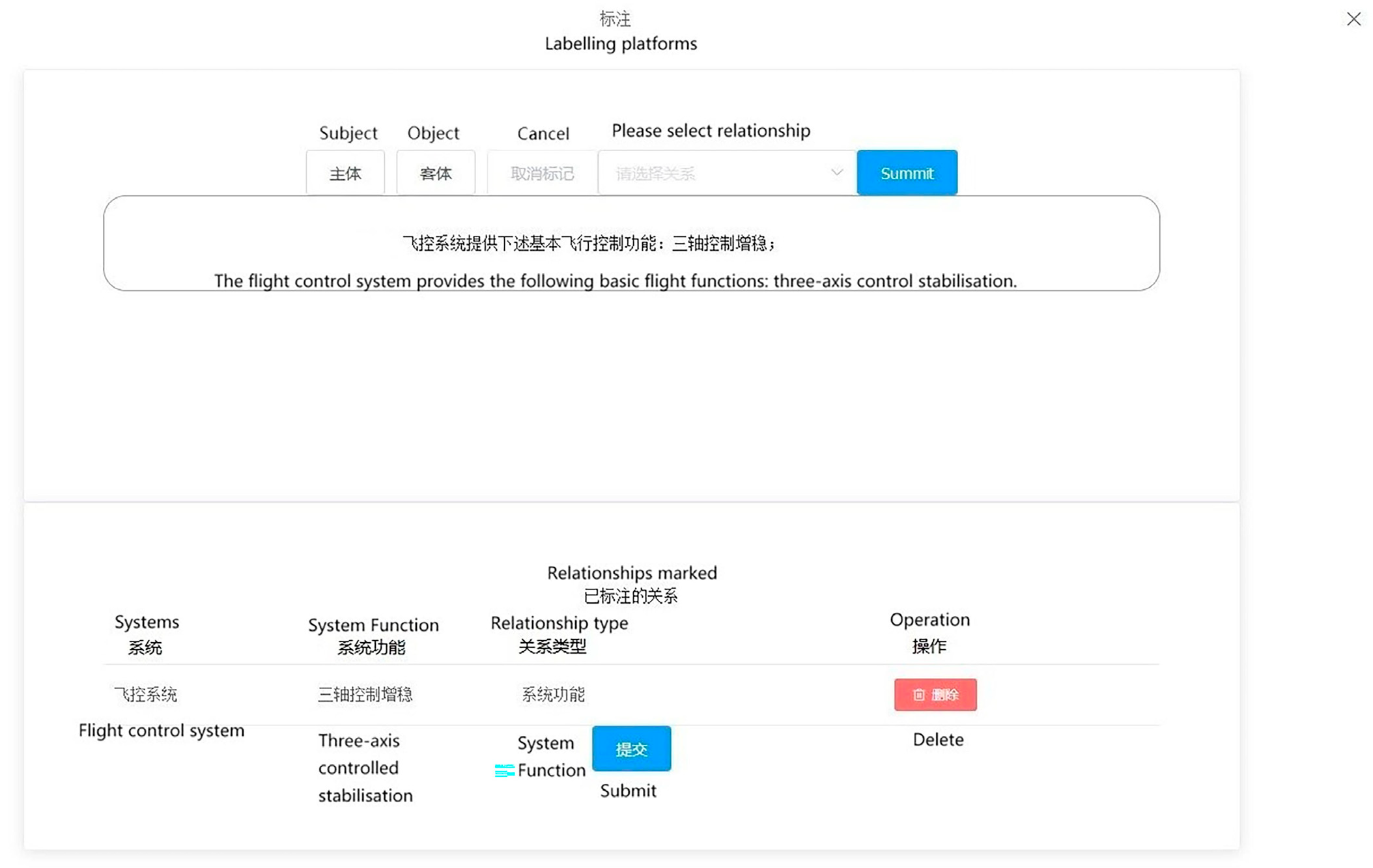1373x868 pixels.
Task: Click the 客体 (Object) button
Action: 436,173
